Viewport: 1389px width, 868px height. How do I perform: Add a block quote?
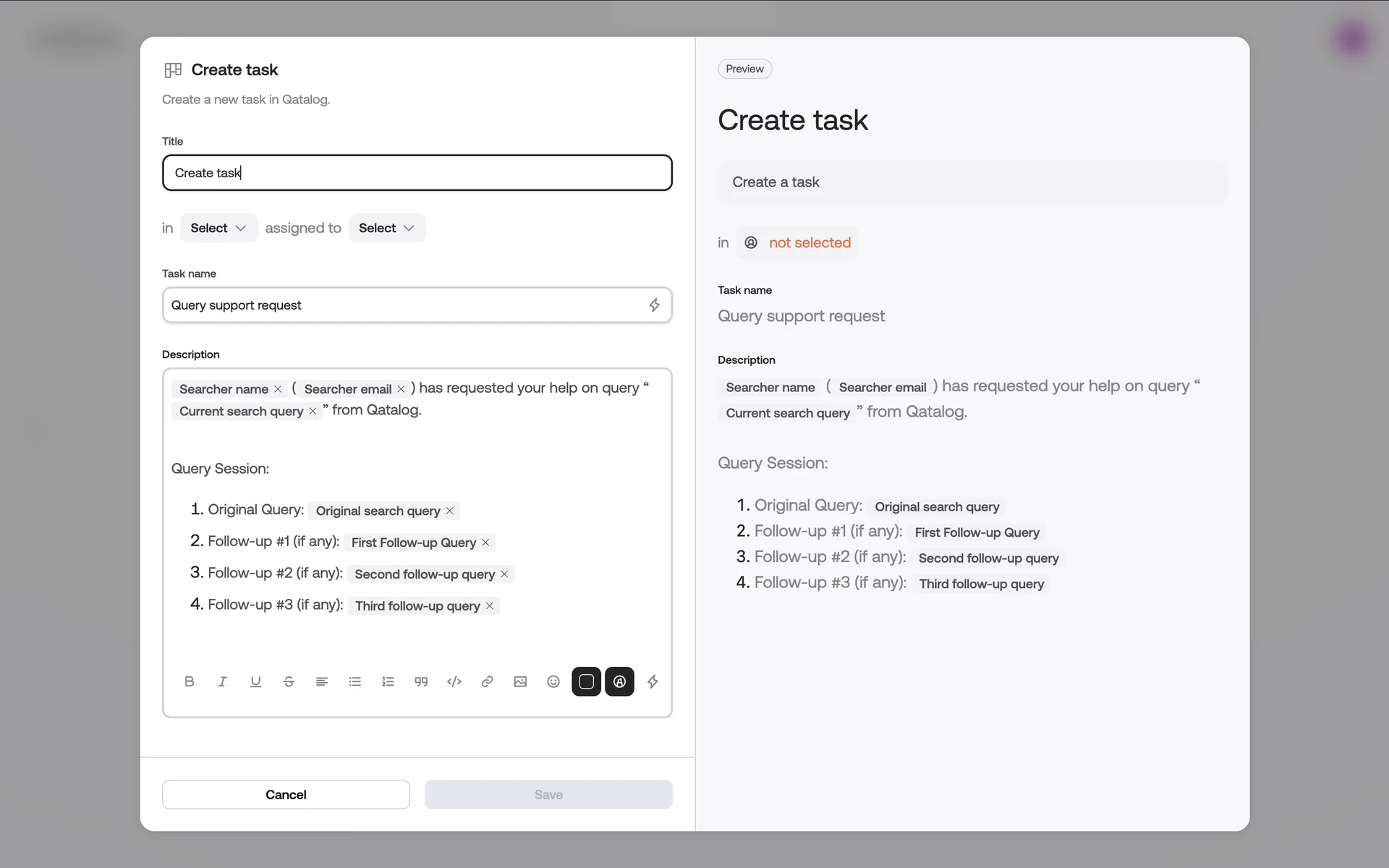[421, 681]
